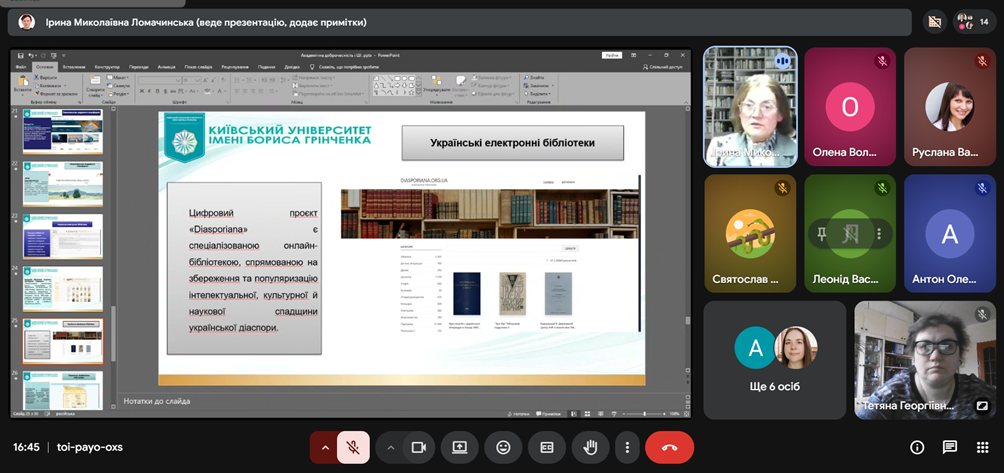Open the chat panel icon

coord(949,447)
